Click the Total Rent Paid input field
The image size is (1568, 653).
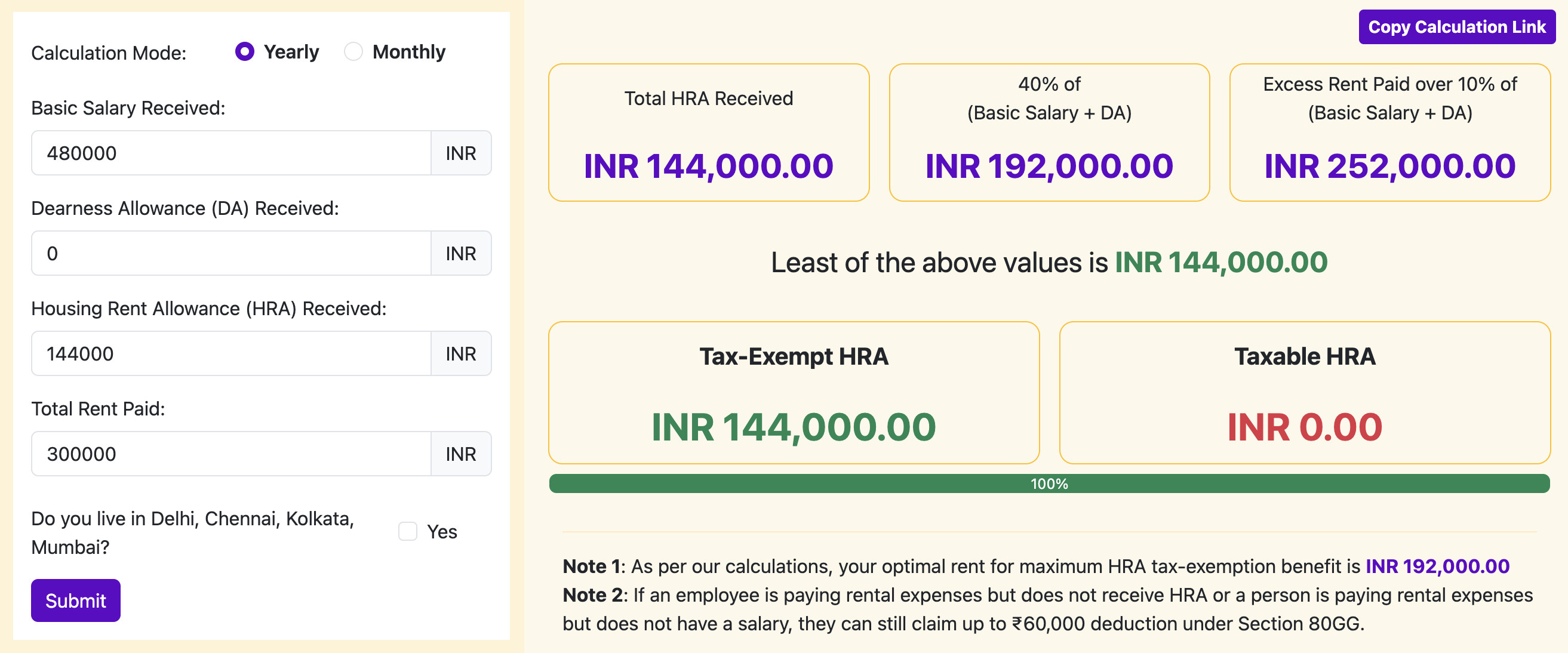(x=231, y=454)
